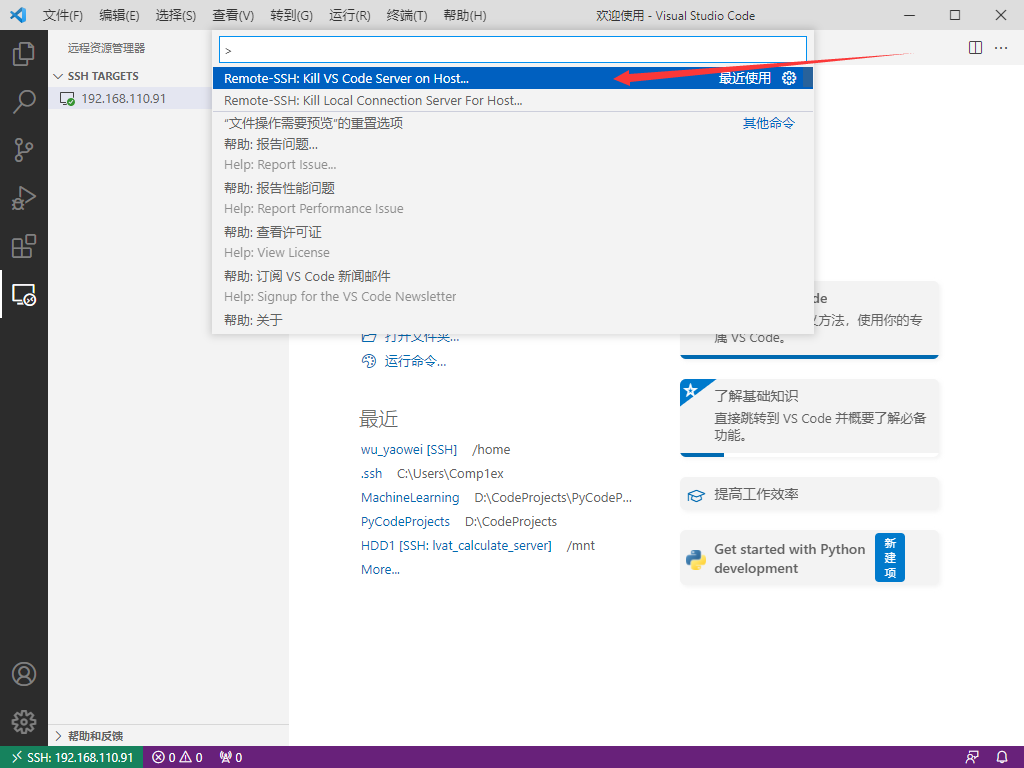The height and width of the screenshot is (768, 1024).
Task: Click the feedback icon in status bar
Action: click(x=972, y=757)
